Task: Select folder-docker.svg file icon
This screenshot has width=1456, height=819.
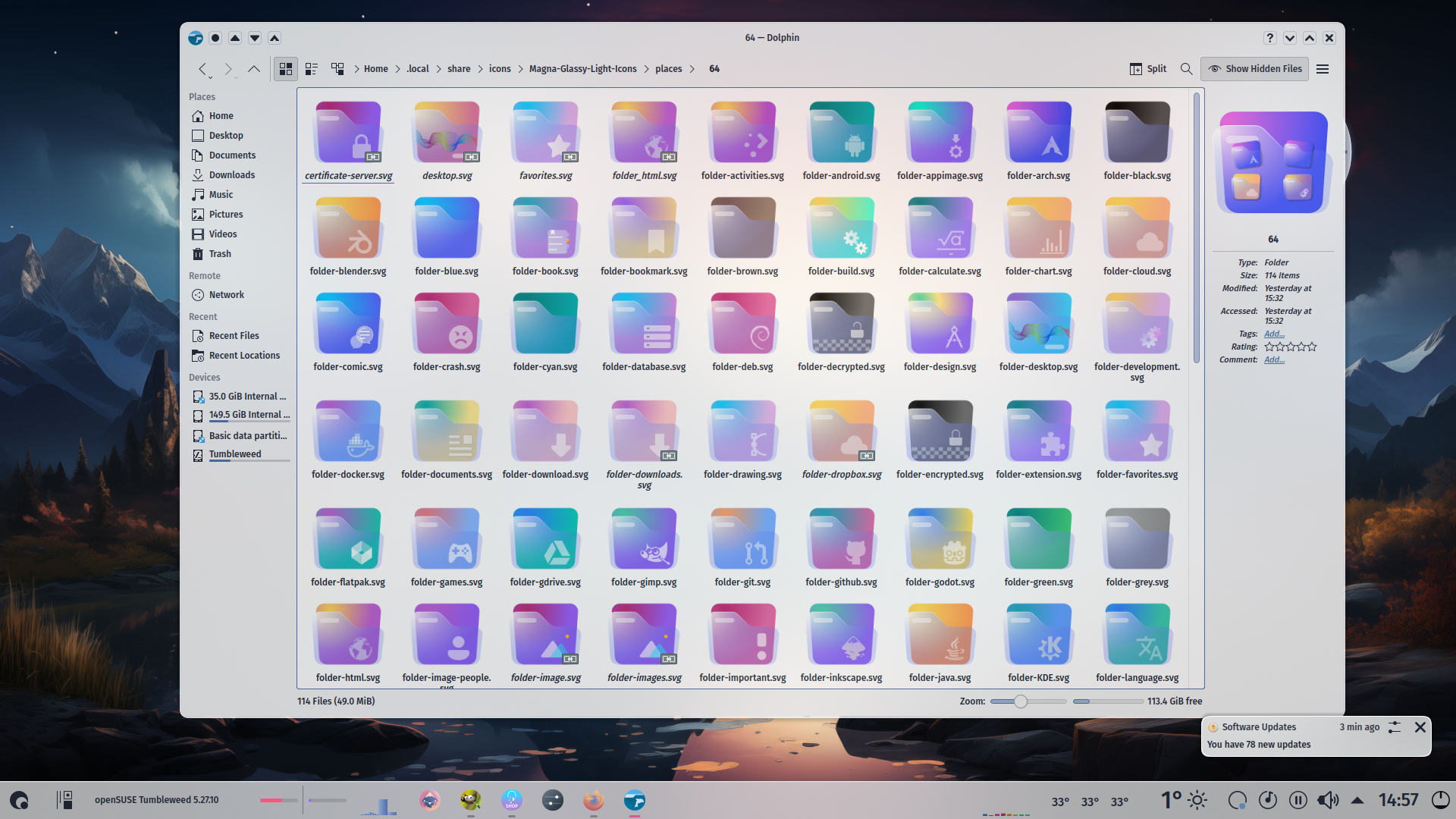Action: (x=348, y=431)
